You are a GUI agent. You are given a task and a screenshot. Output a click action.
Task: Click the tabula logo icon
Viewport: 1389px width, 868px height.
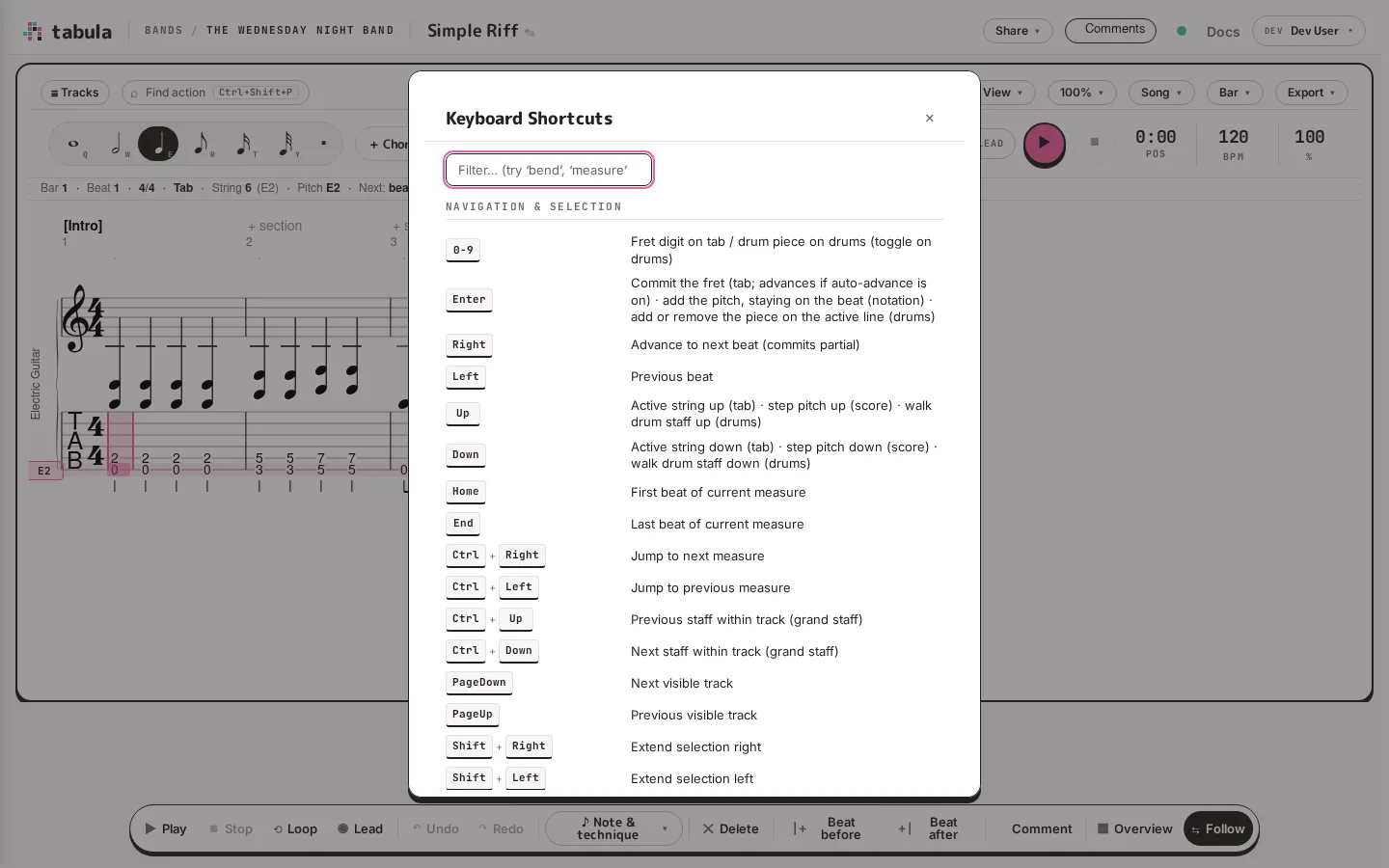click(33, 32)
